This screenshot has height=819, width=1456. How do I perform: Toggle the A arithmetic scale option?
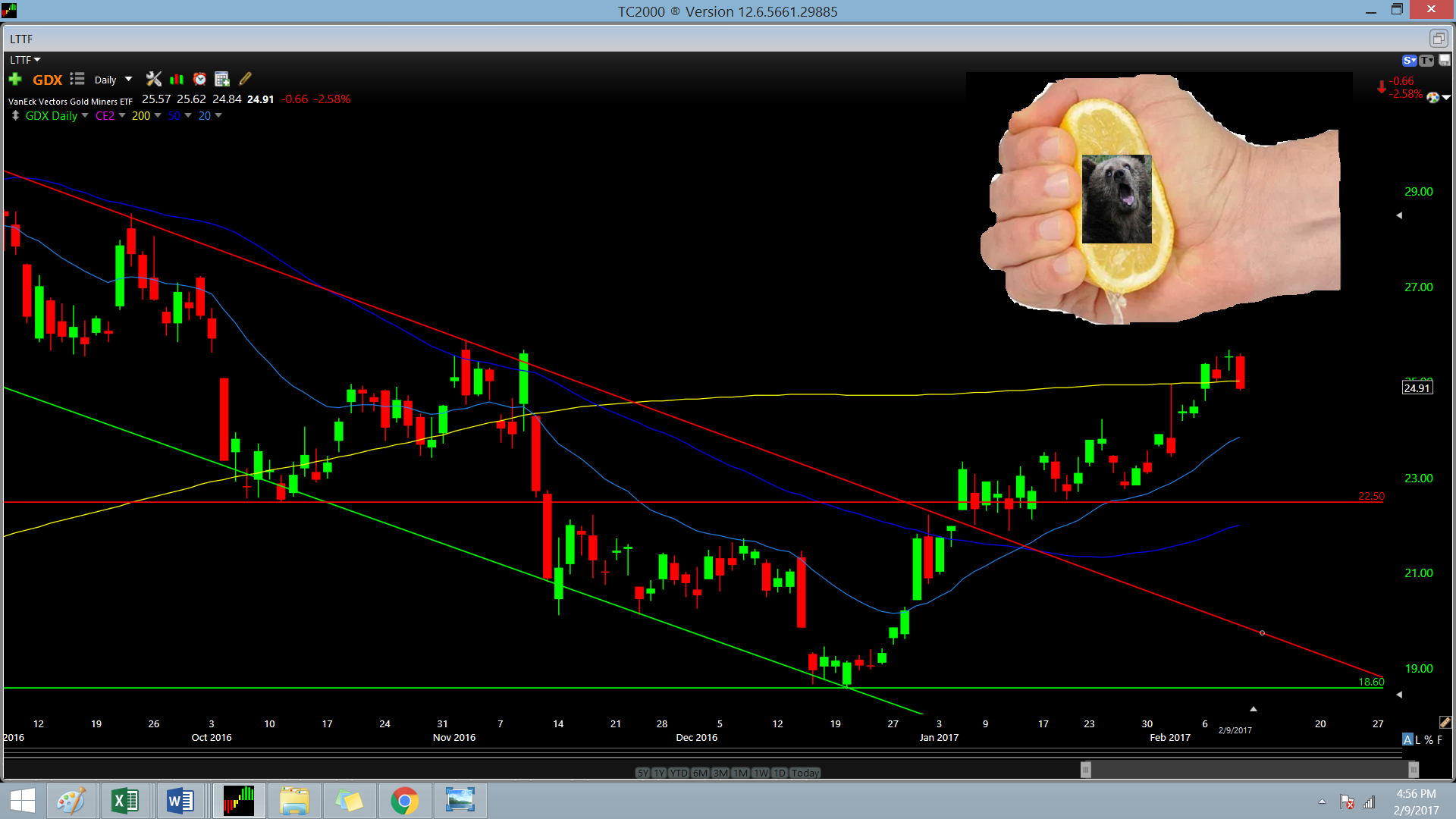[1407, 739]
